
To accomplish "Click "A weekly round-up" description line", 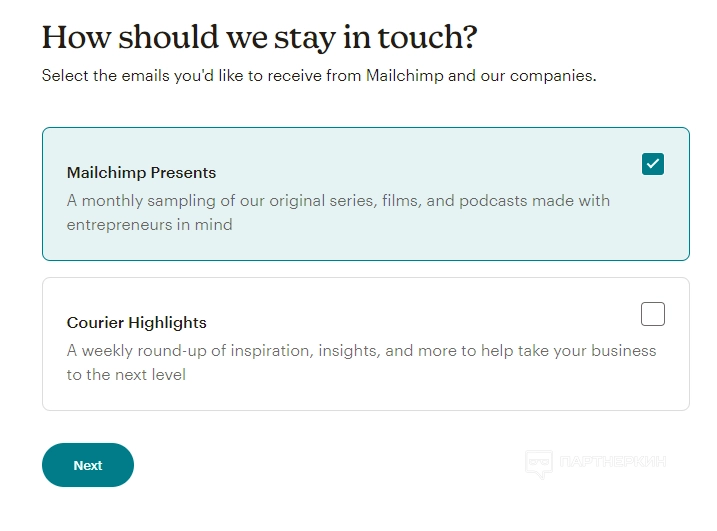I will coord(361,350).
